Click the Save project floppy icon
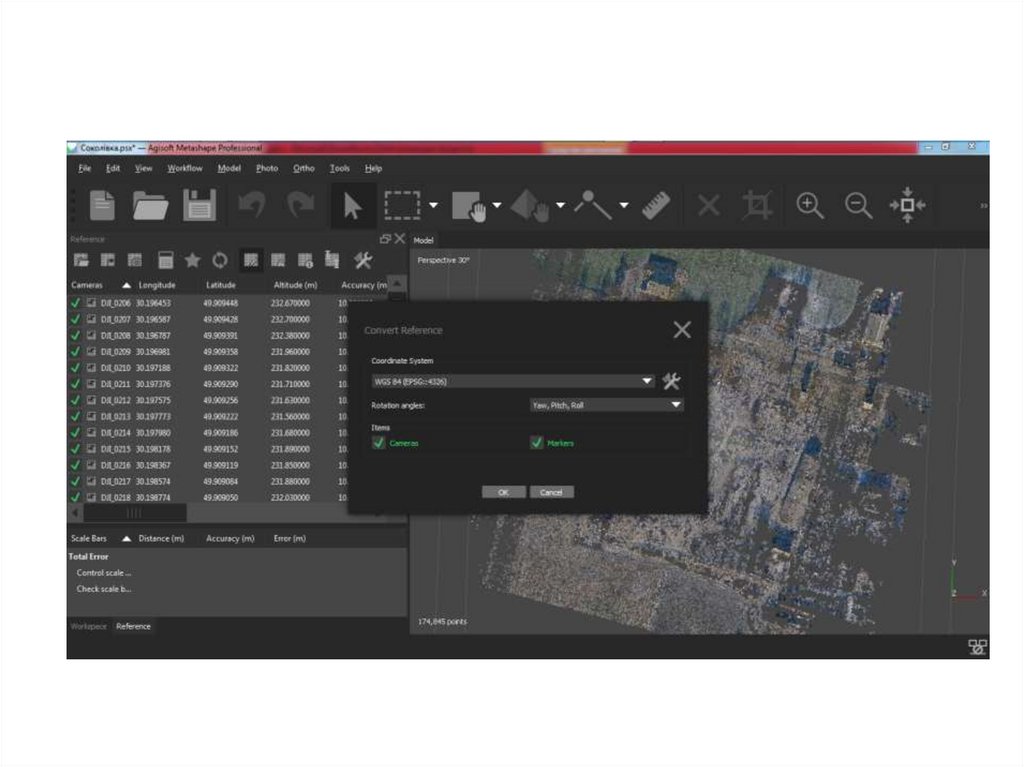This screenshot has height=767, width=1024. click(x=199, y=206)
